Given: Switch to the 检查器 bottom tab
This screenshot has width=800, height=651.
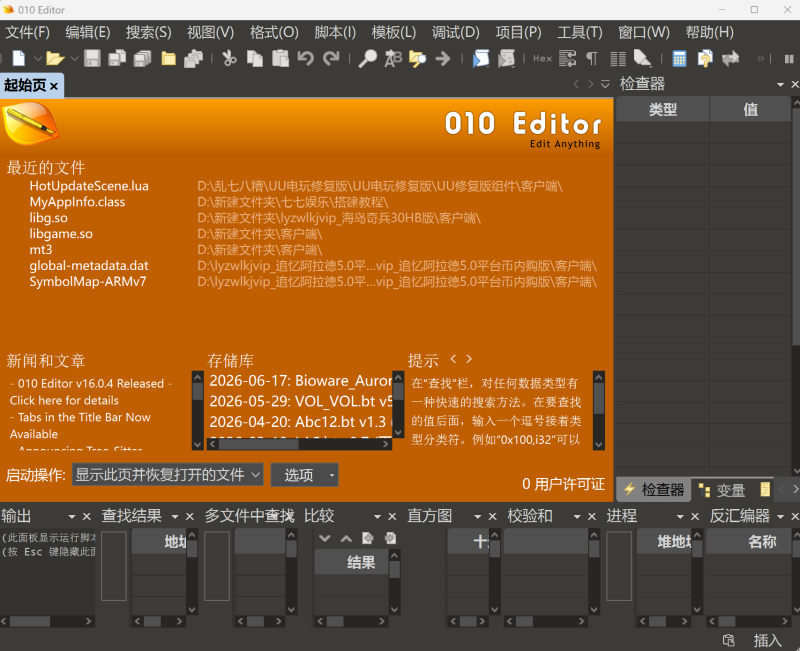Looking at the screenshot, I should tap(654, 490).
